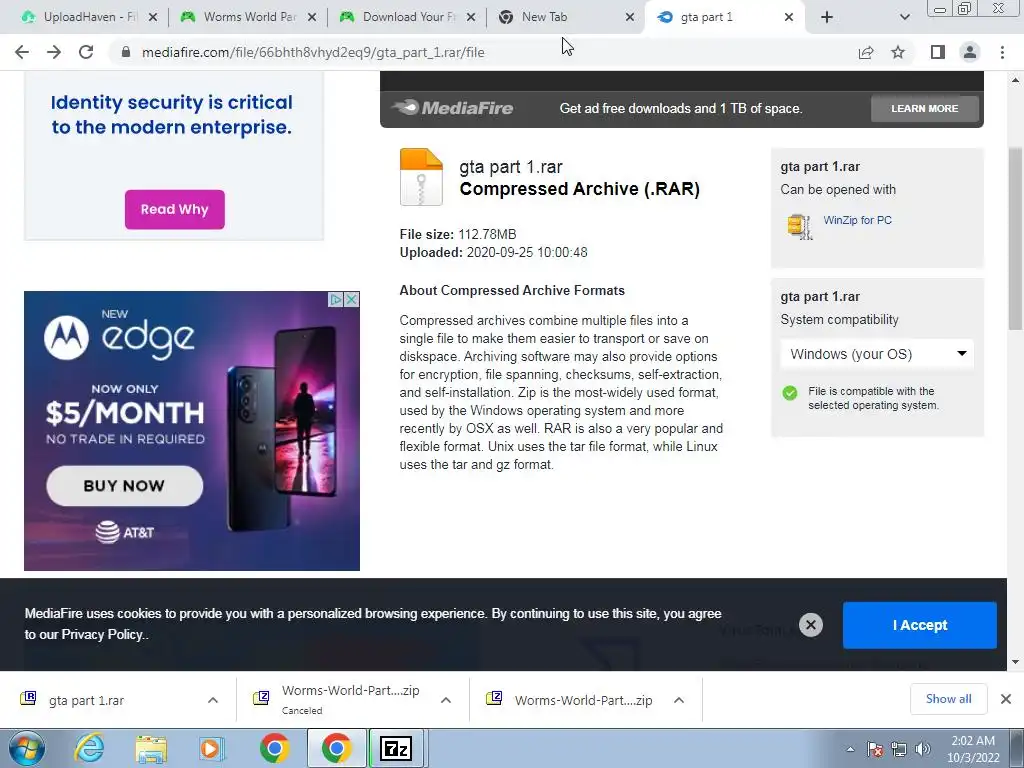Click the I Accept cookies button
The height and width of the screenshot is (768, 1024).
pos(920,625)
